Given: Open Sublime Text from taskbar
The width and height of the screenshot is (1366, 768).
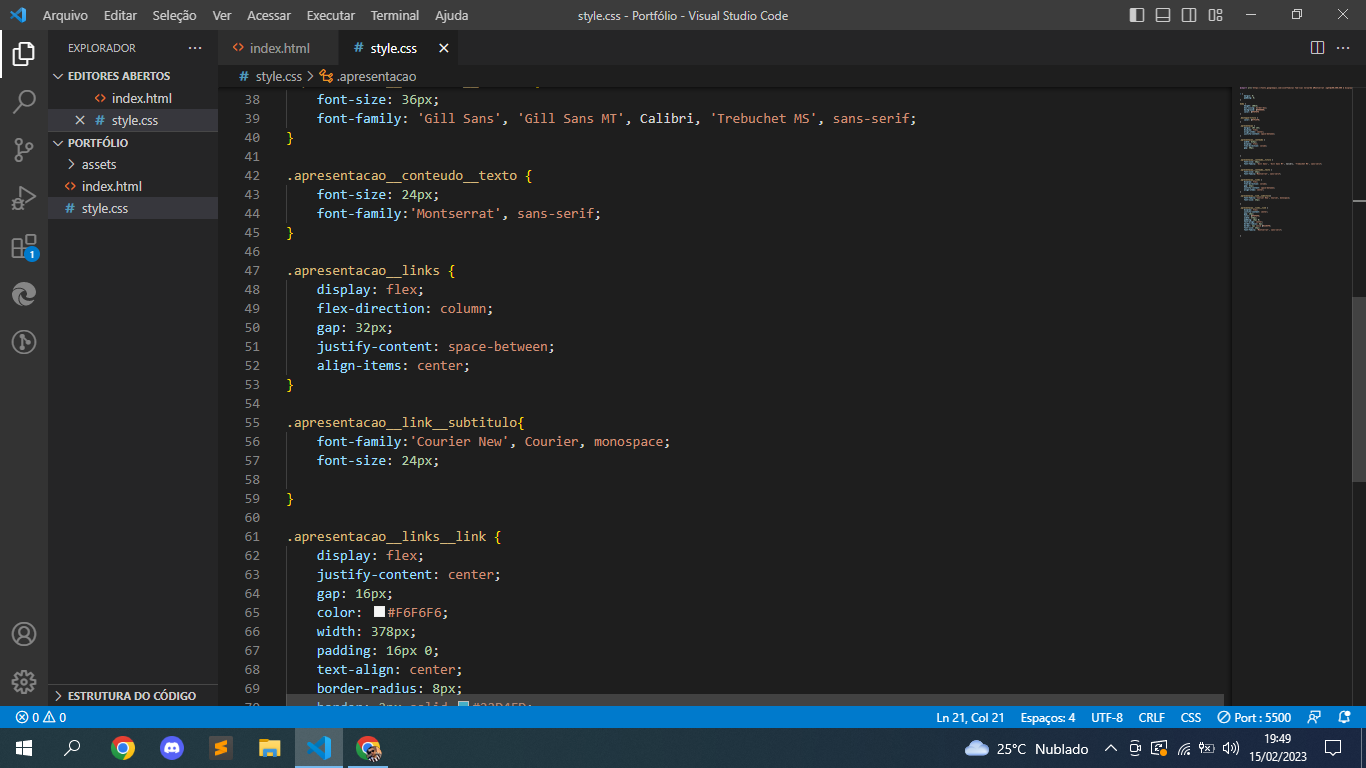Looking at the screenshot, I should (x=221, y=748).
